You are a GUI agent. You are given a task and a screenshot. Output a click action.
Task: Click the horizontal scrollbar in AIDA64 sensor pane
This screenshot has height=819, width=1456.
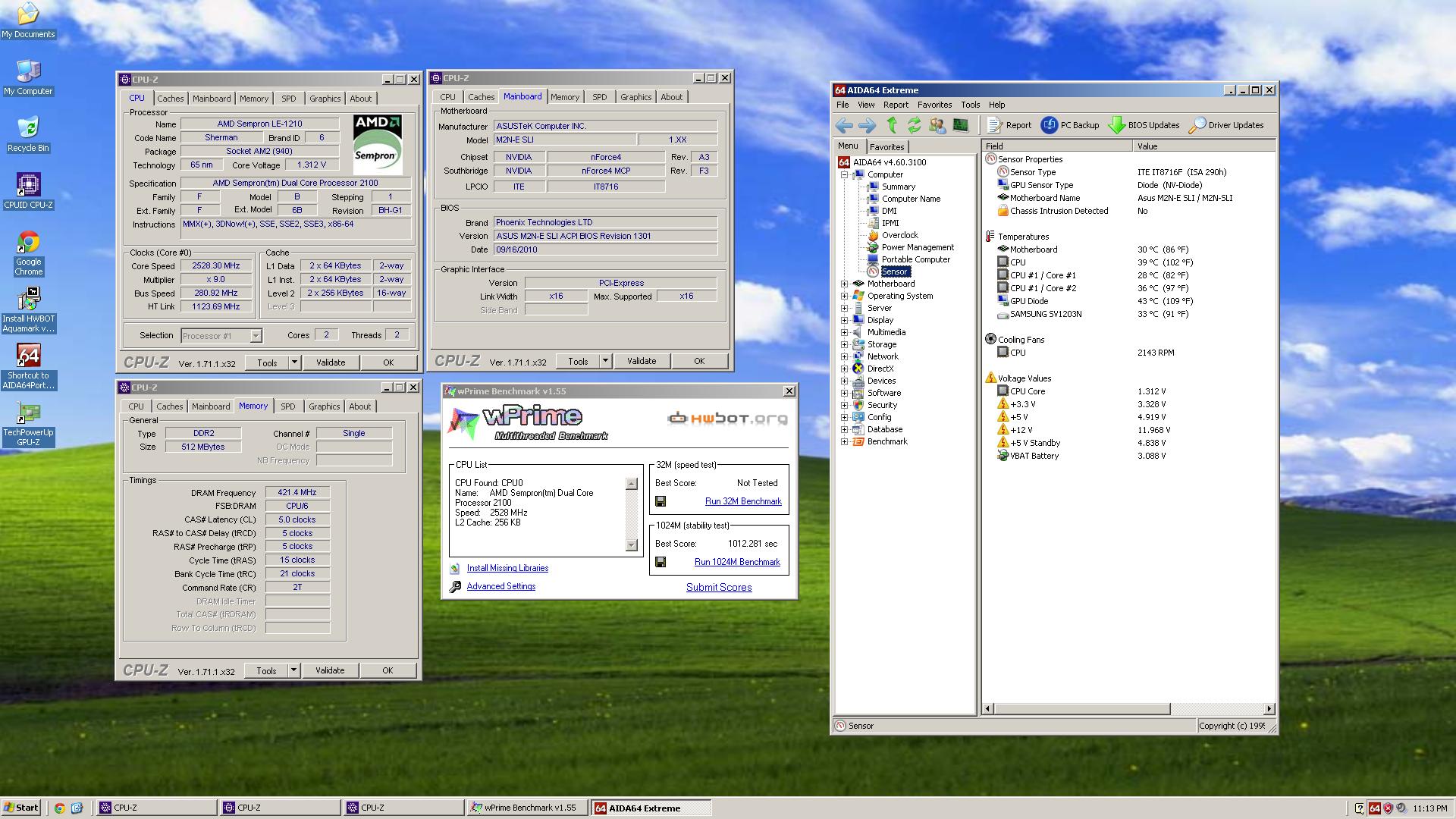[1082, 709]
